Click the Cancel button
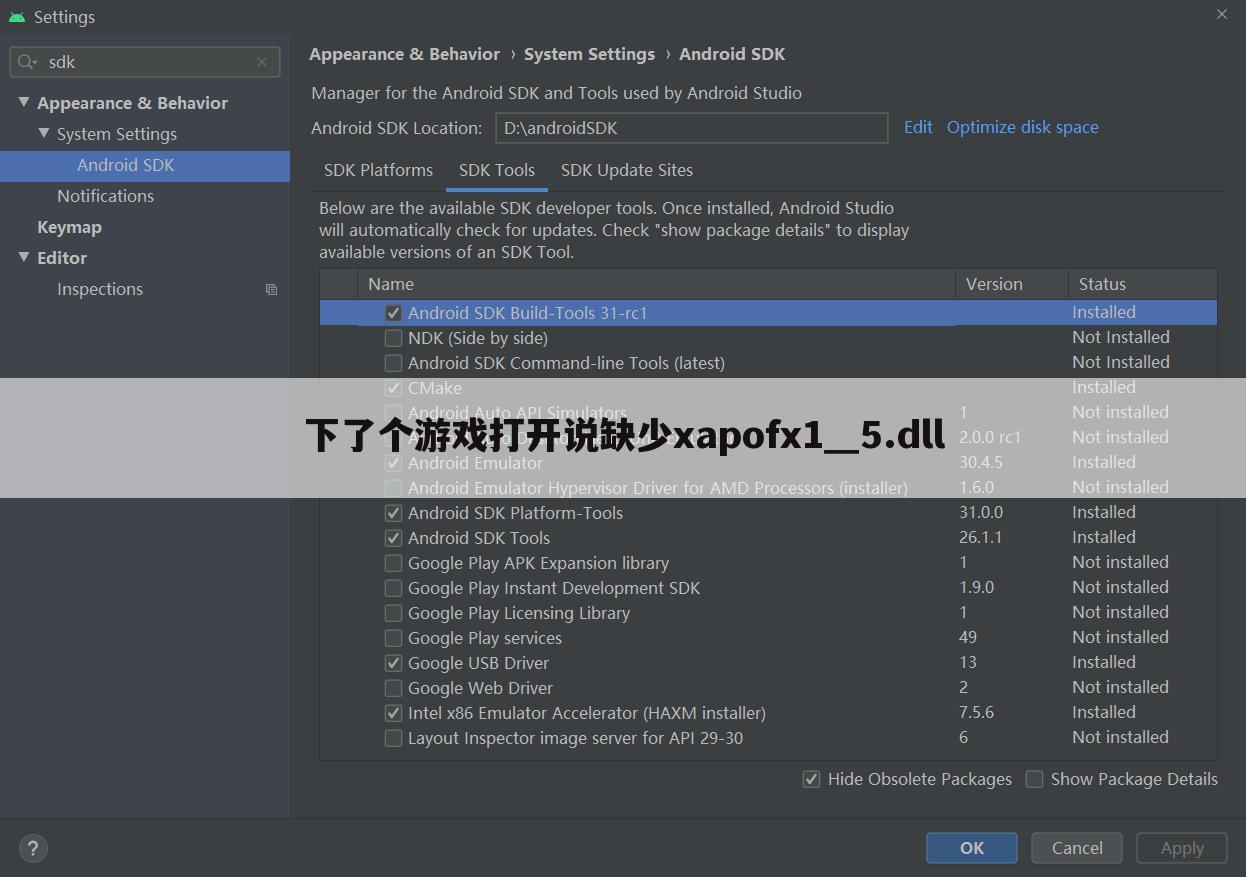1246x877 pixels. tap(1077, 848)
